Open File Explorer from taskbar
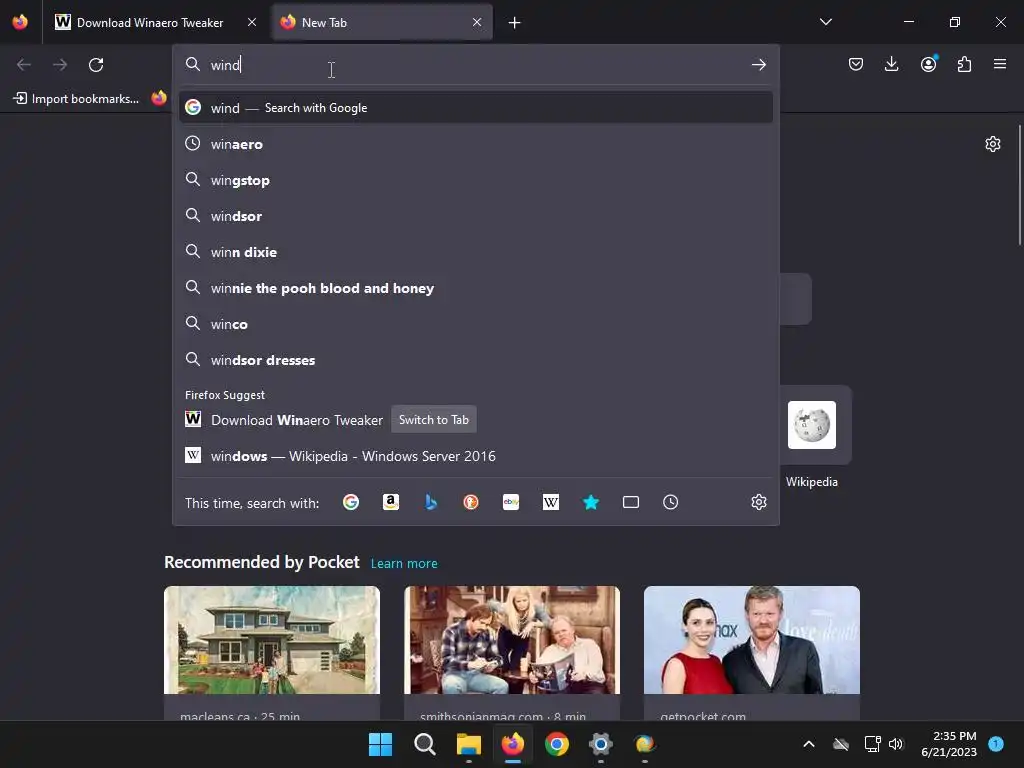 [468, 744]
